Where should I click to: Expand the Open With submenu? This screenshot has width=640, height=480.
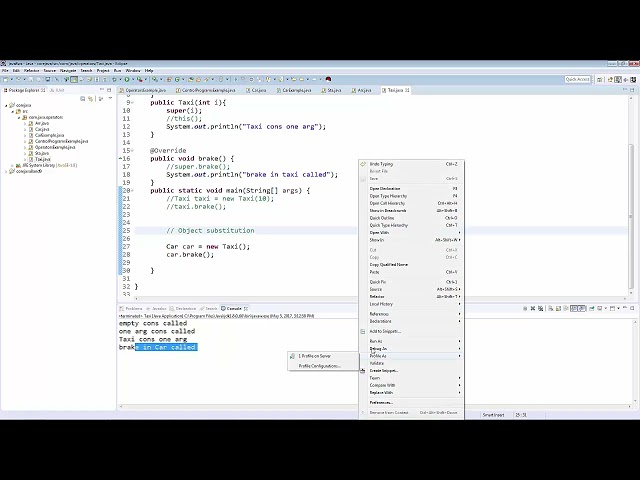[411, 233]
